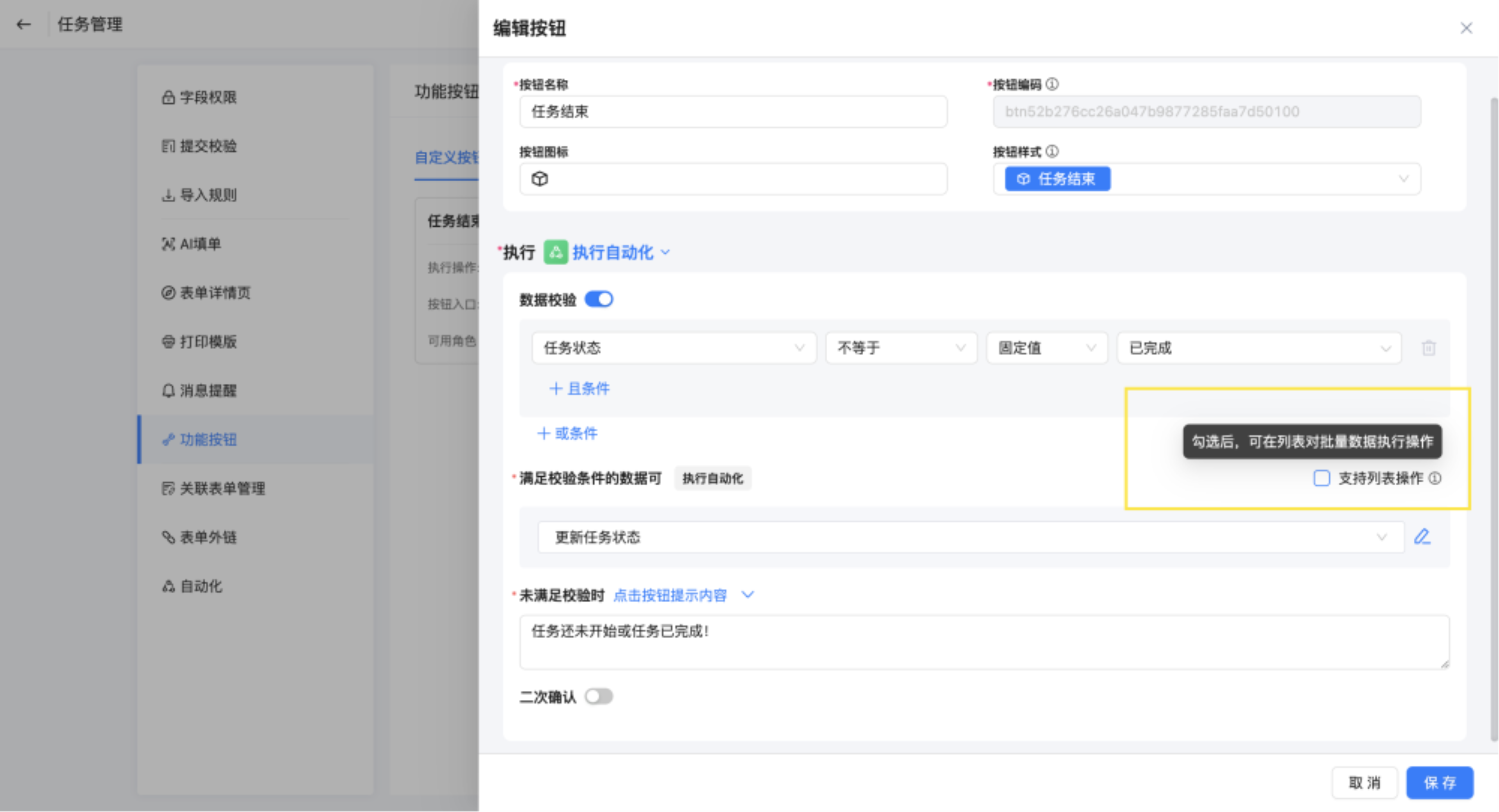Click the cube icon in 按钮图标 field
The width and height of the screenshot is (1499, 812).
click(540, 179)
